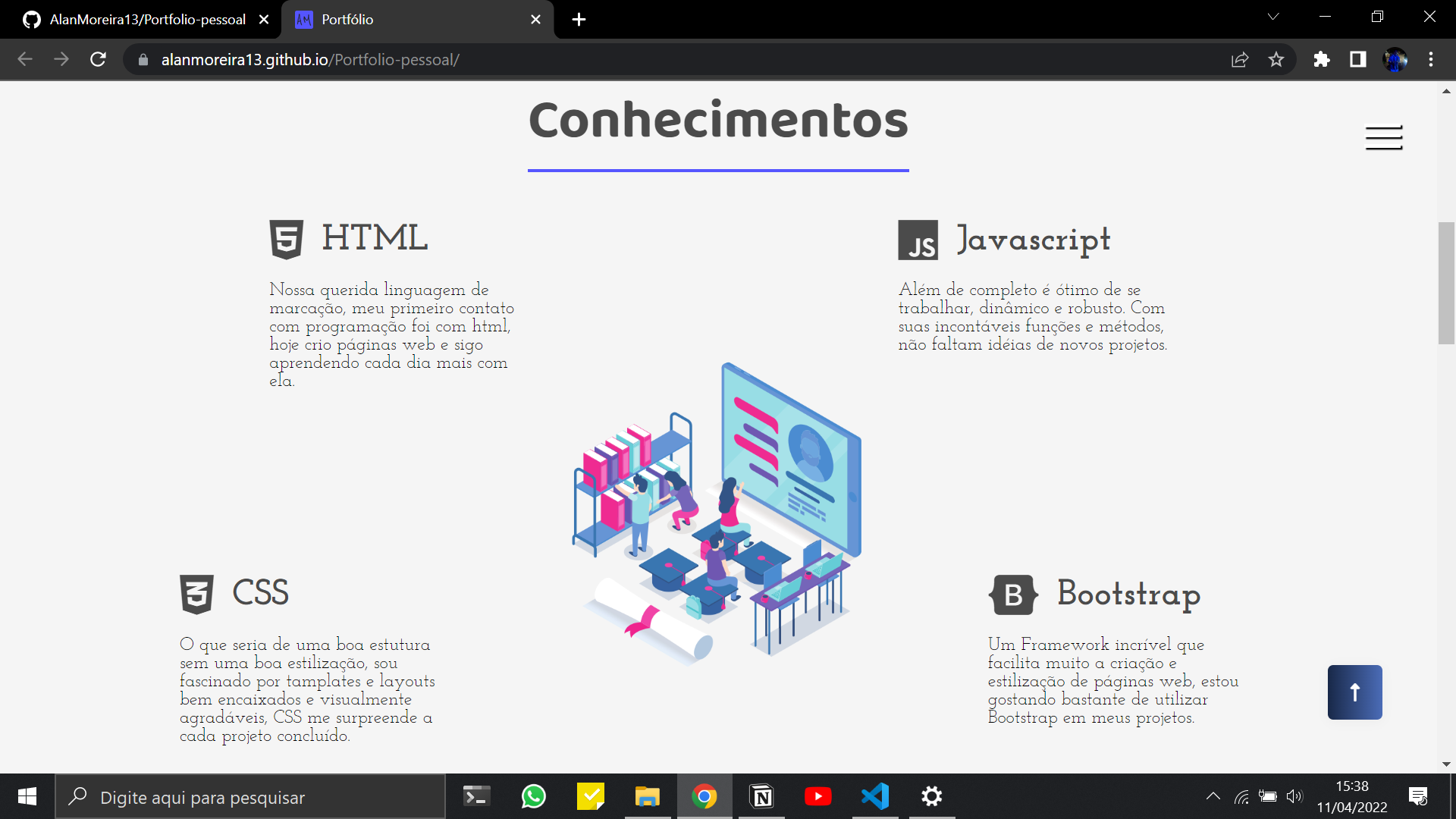Open Notion from the taskbar
The width and height of the screenshot is (1456, 819).
pyautogui.click(x=761, y=796)
